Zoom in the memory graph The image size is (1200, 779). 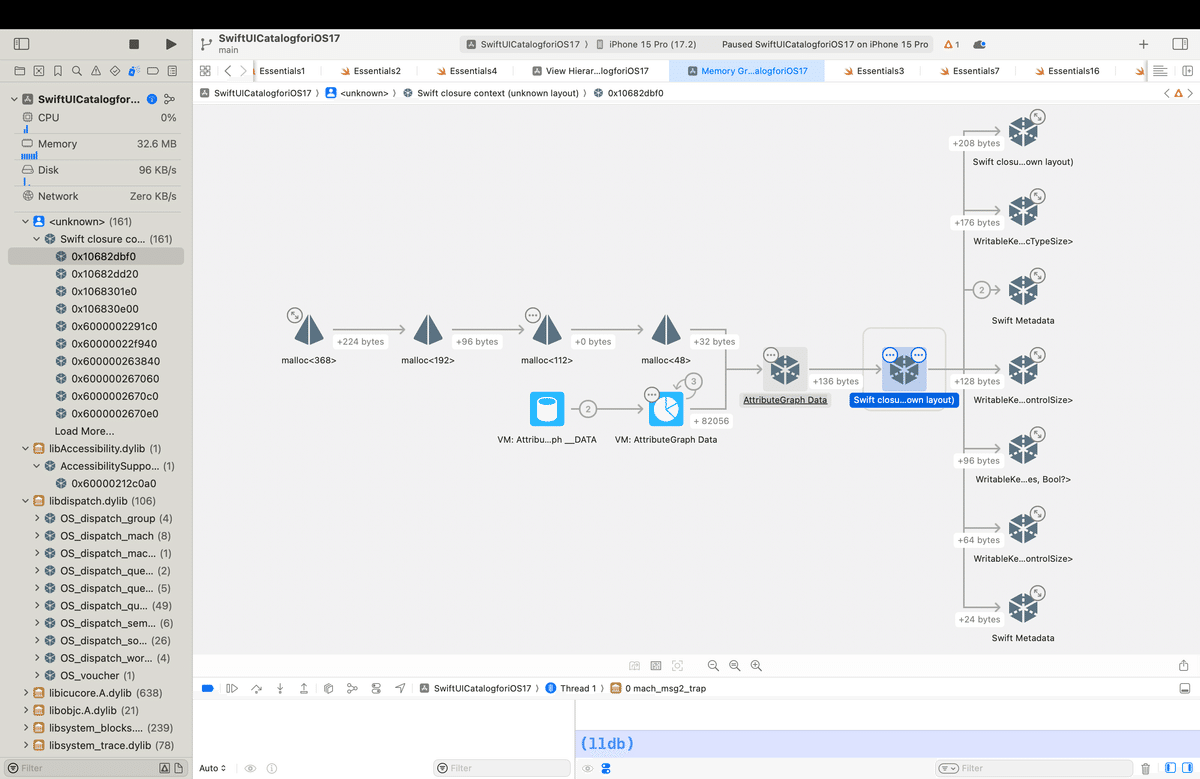coord(757,665)
